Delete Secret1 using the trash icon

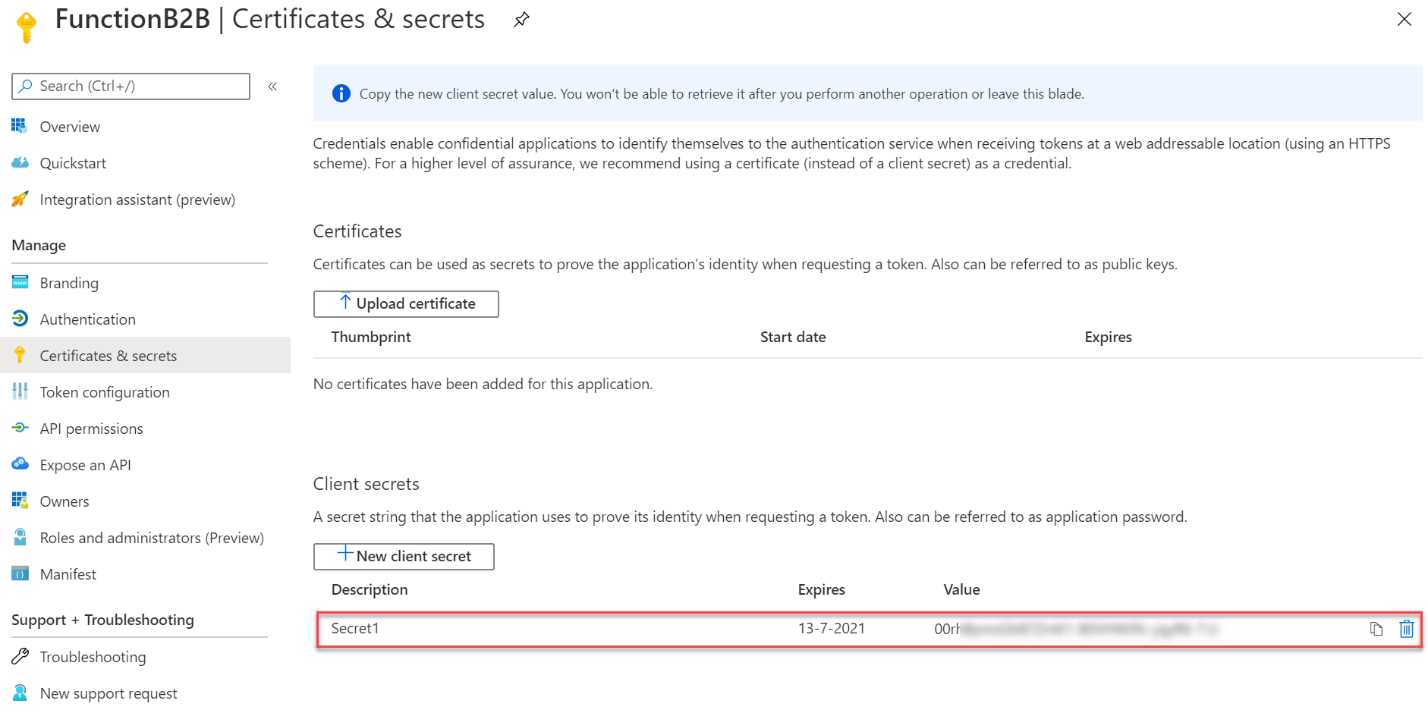[x=1406, y=629]
